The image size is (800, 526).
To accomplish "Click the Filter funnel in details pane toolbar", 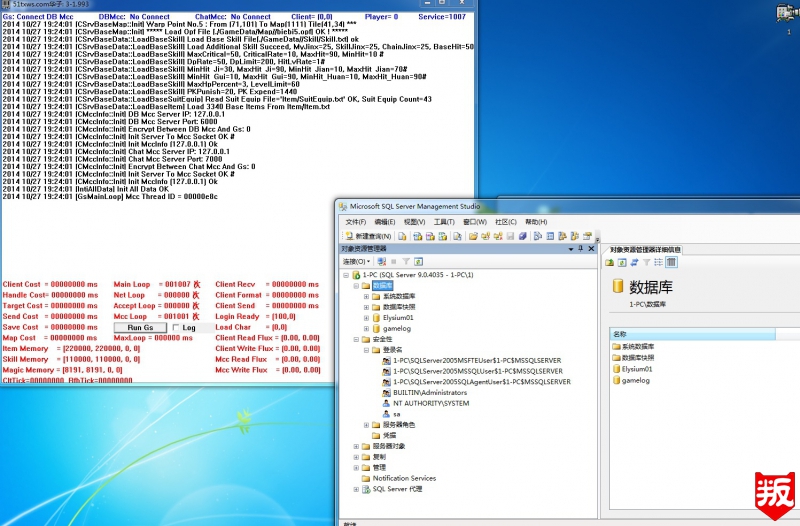I will pos(646,262).
